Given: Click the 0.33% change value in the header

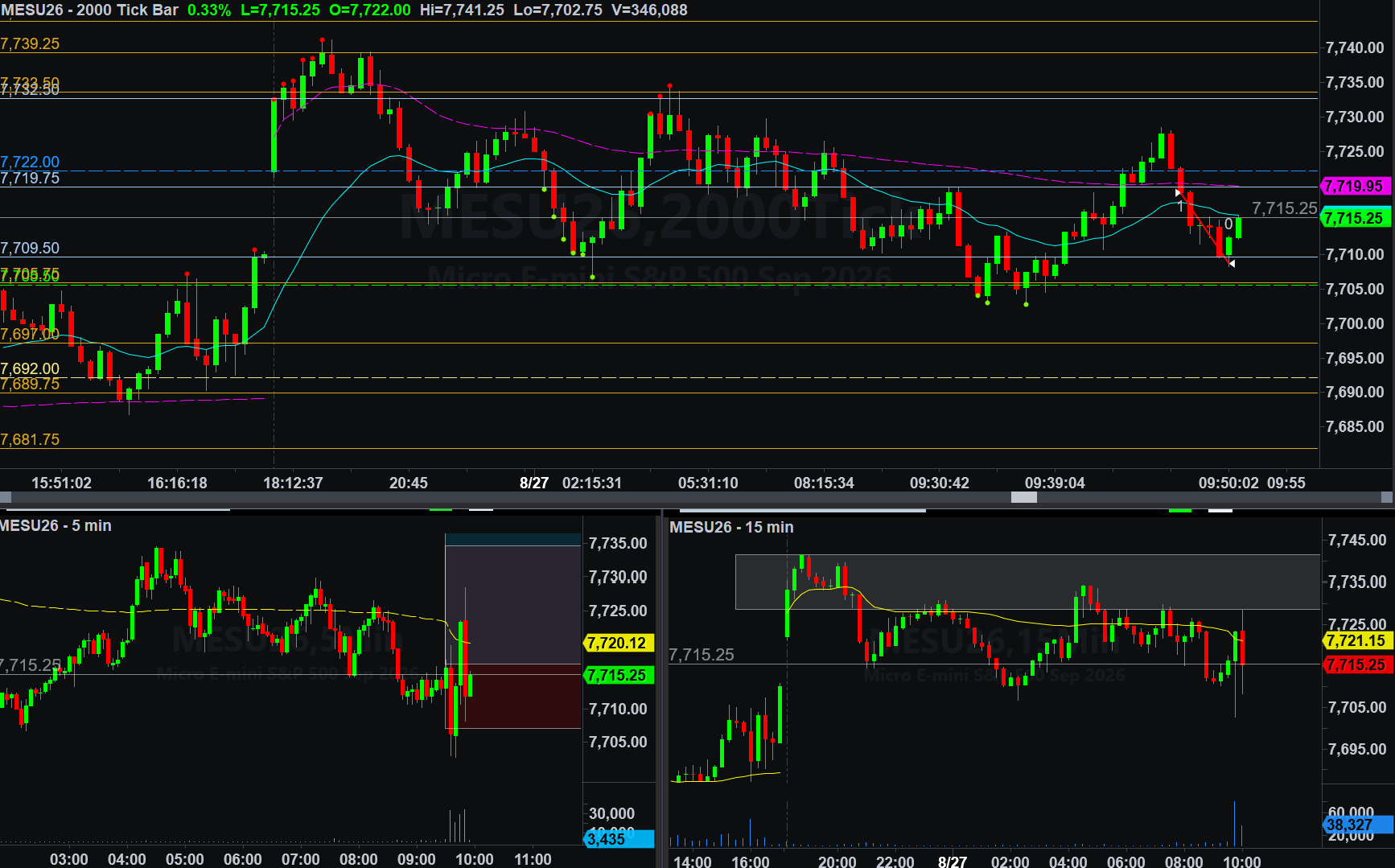Looking at the screenshot, I should [x=209, y=10].
